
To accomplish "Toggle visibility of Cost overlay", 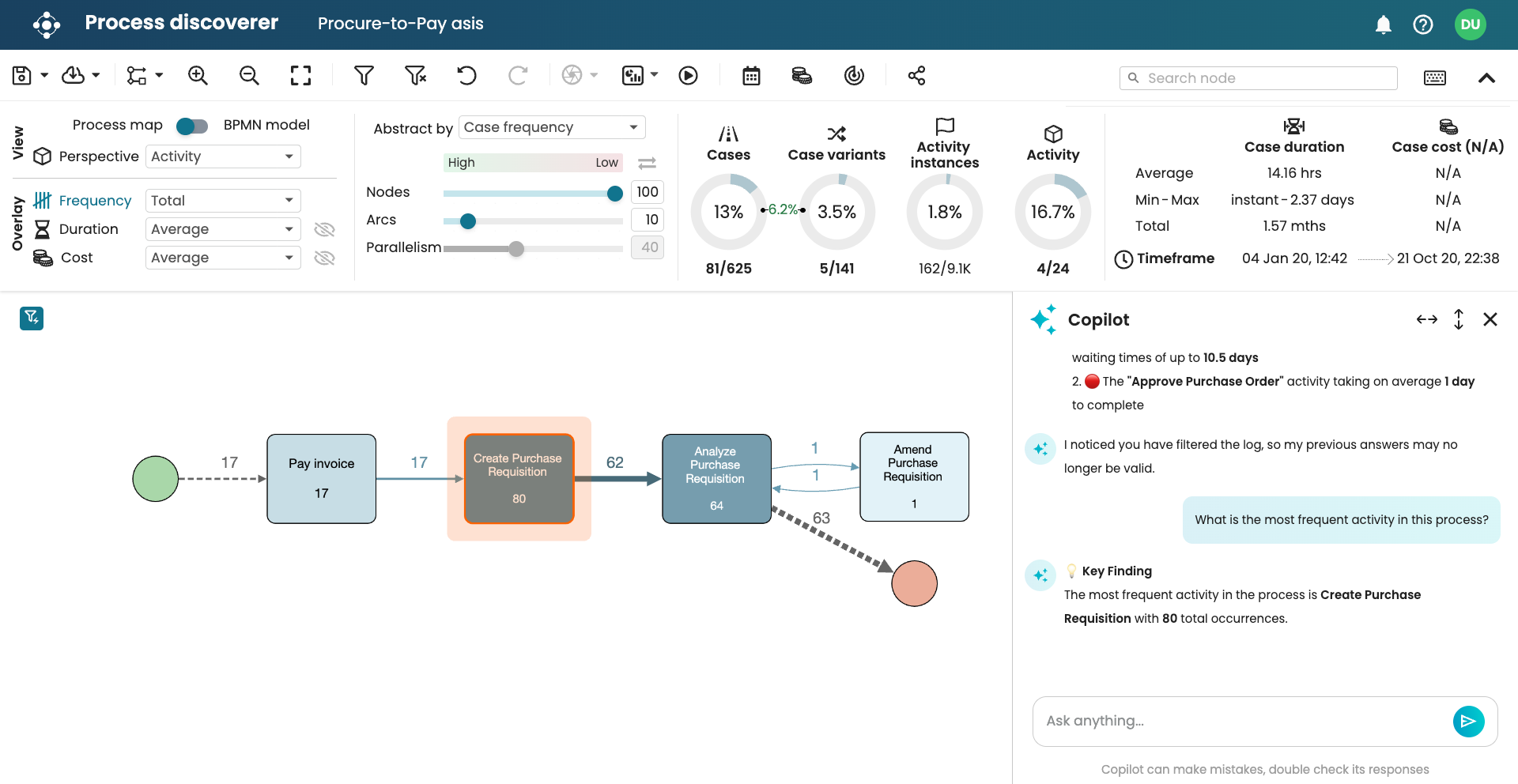I will pos(324,258).
